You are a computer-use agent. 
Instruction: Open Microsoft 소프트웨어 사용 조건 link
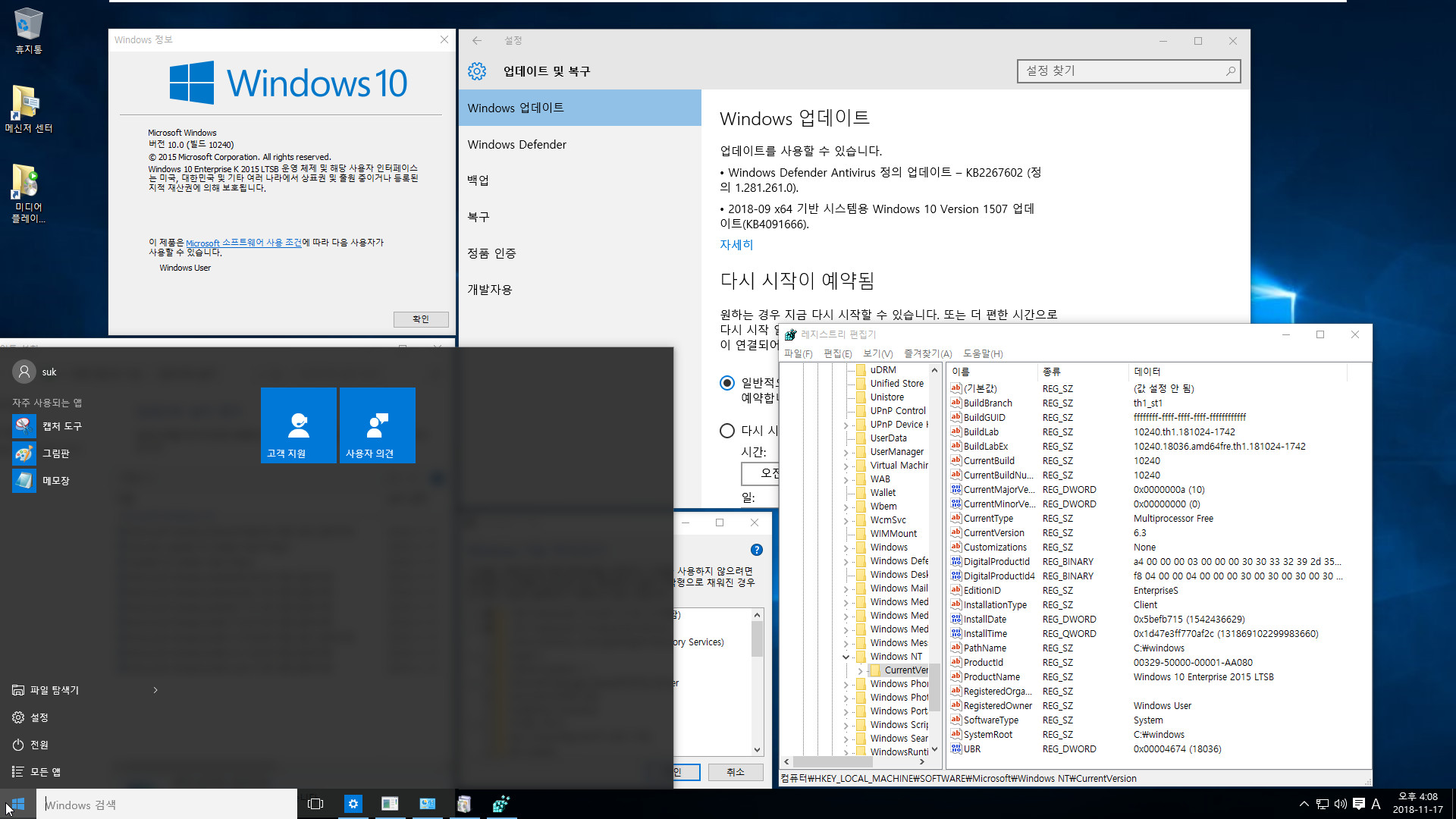(x=243, y=243)
